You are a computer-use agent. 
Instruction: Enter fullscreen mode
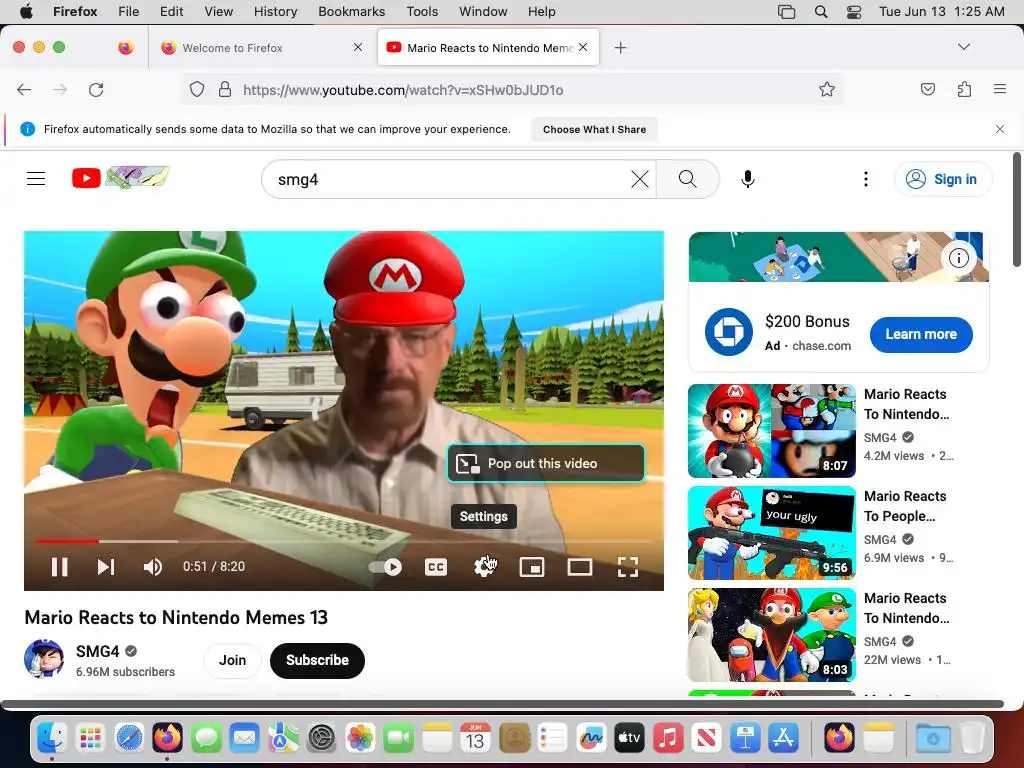628,567
